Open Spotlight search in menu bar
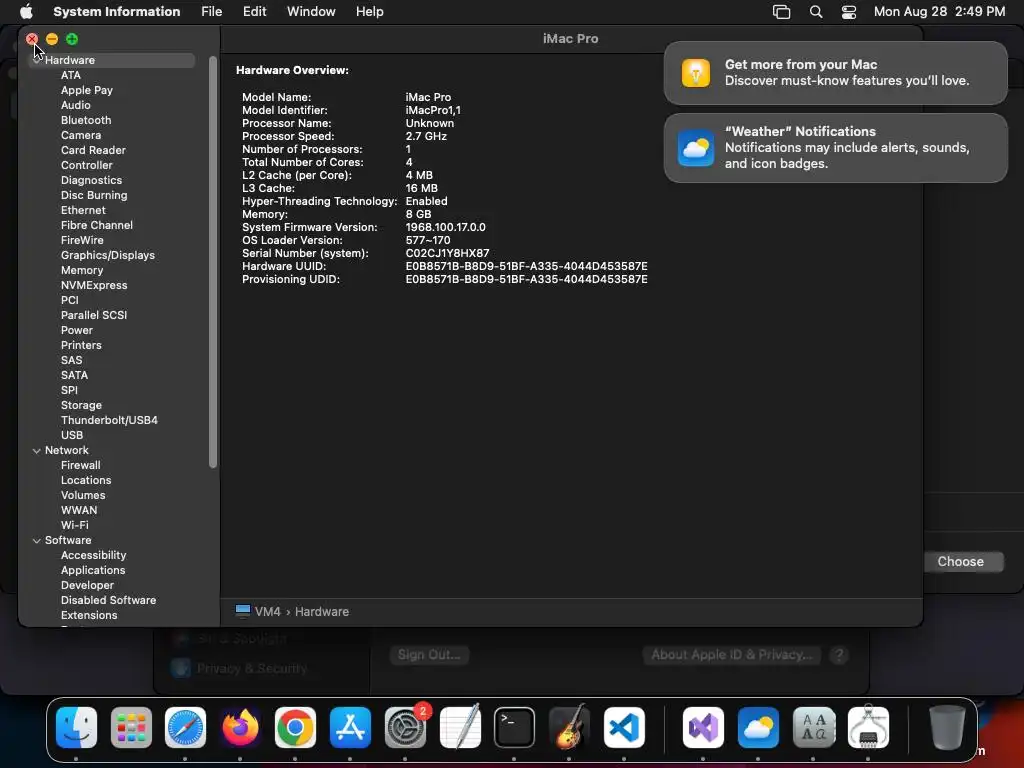 point(816,11)
